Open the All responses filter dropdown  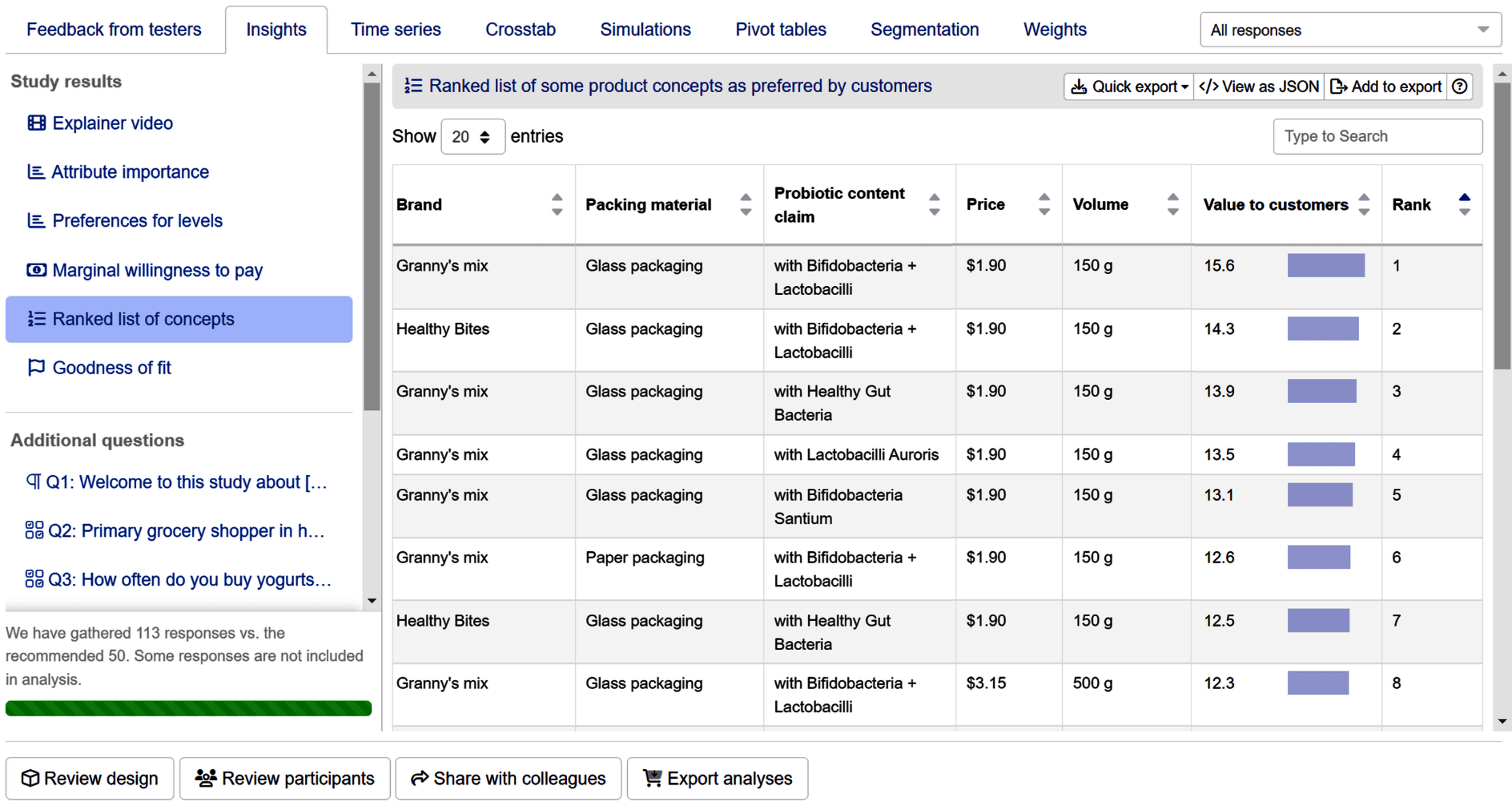[1349, 30]
